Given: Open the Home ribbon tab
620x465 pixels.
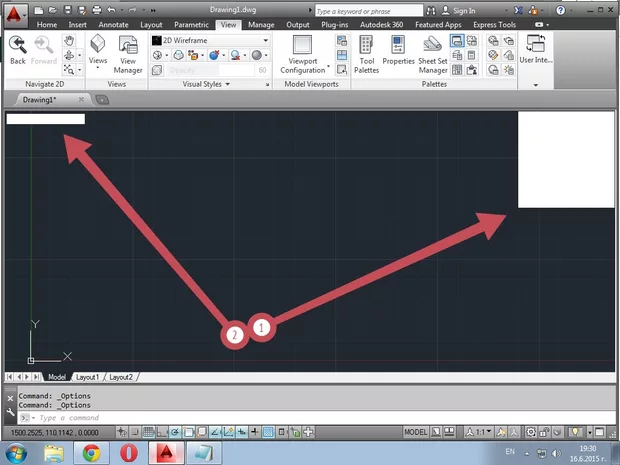Looking at the screenshot, I should 47,25.
